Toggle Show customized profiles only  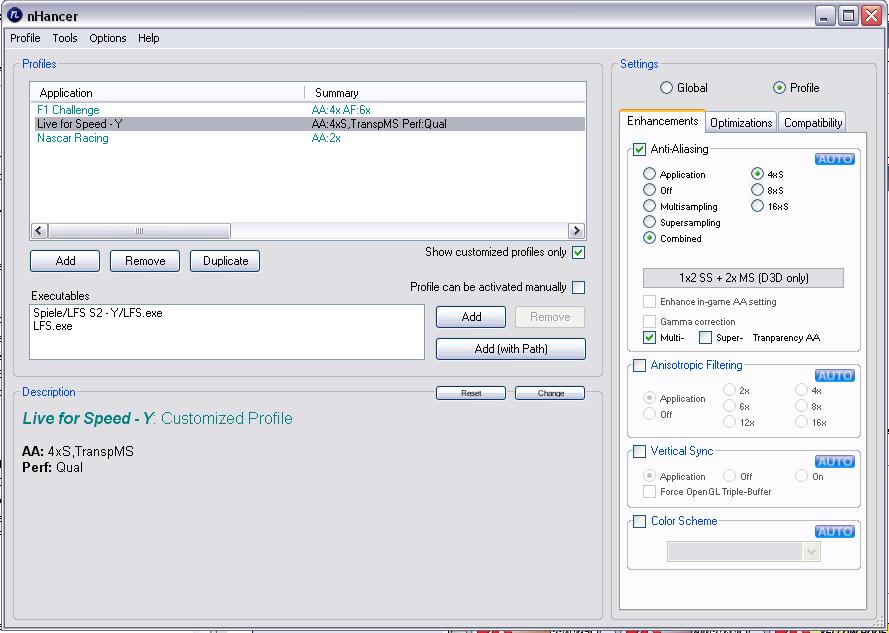tap(578, 252)
